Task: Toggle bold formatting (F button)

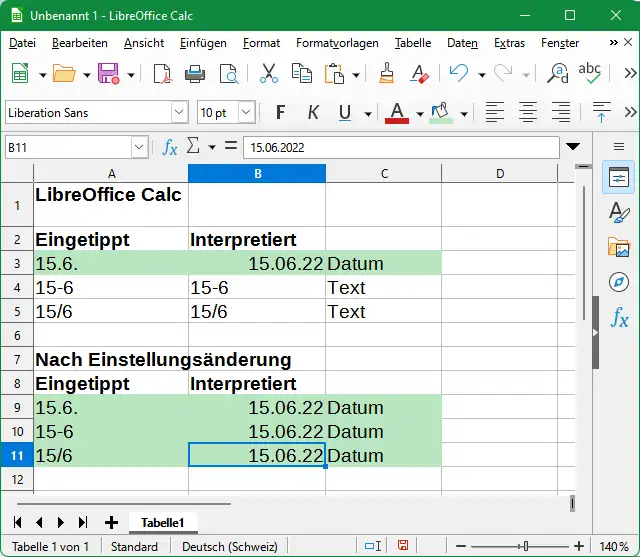Action: pyautogui.click(x=280, y=112)
